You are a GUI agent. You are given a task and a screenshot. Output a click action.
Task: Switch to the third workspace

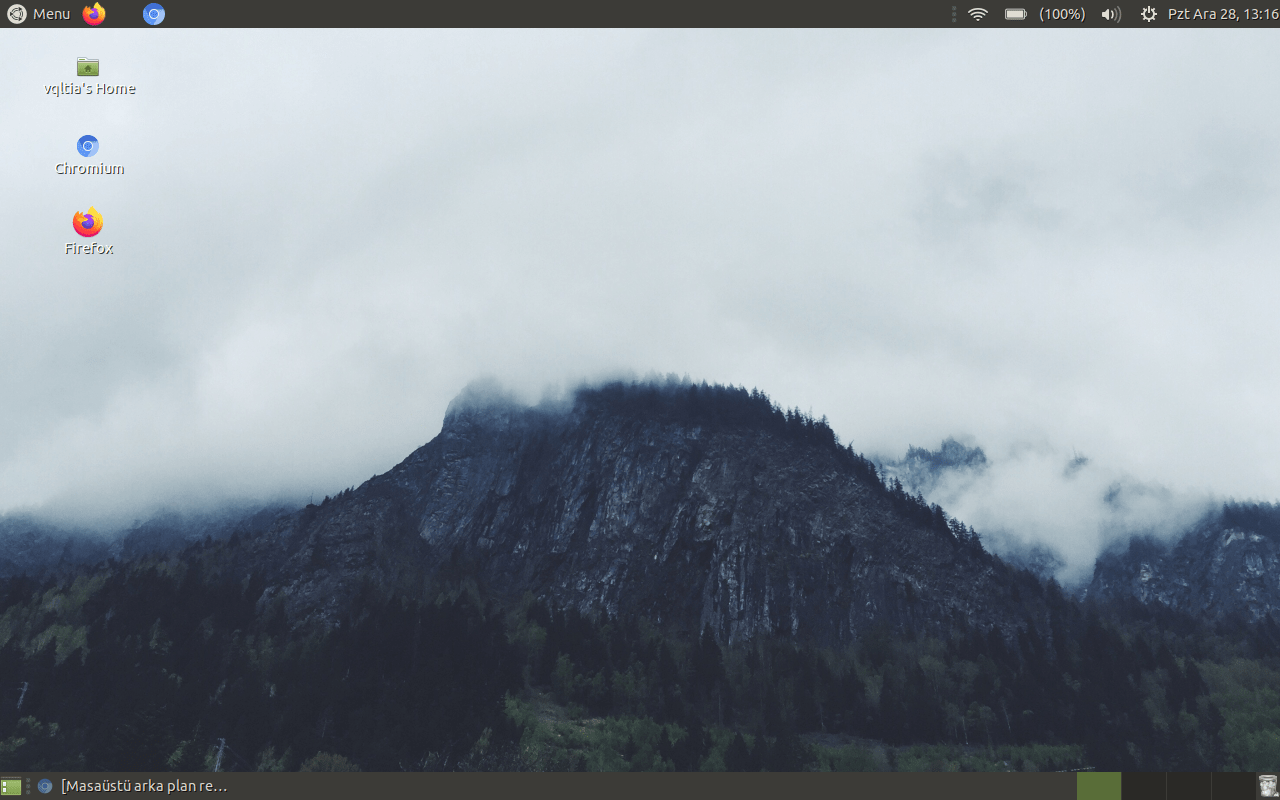1188,786
